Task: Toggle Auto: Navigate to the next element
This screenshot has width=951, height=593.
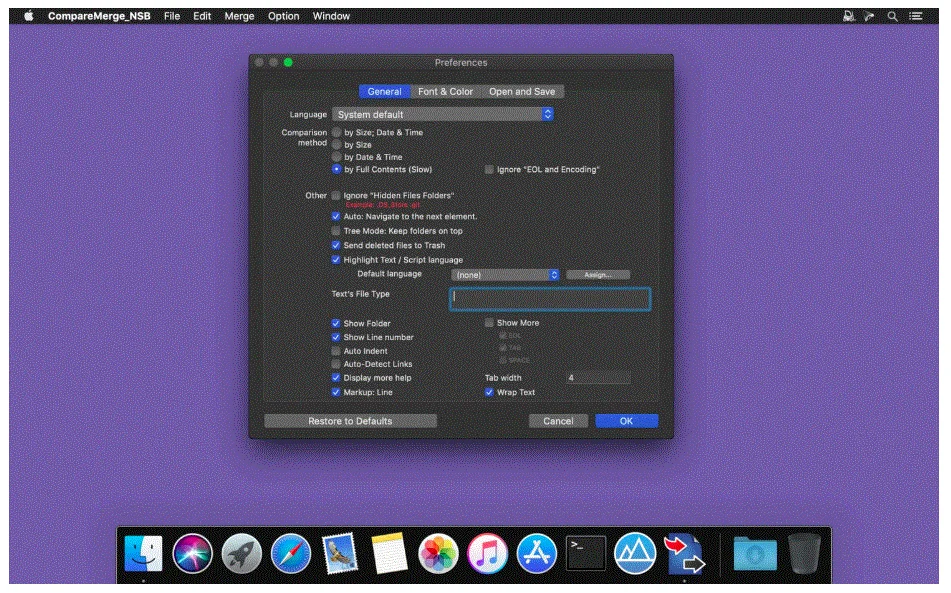Action: pos(335,216)
